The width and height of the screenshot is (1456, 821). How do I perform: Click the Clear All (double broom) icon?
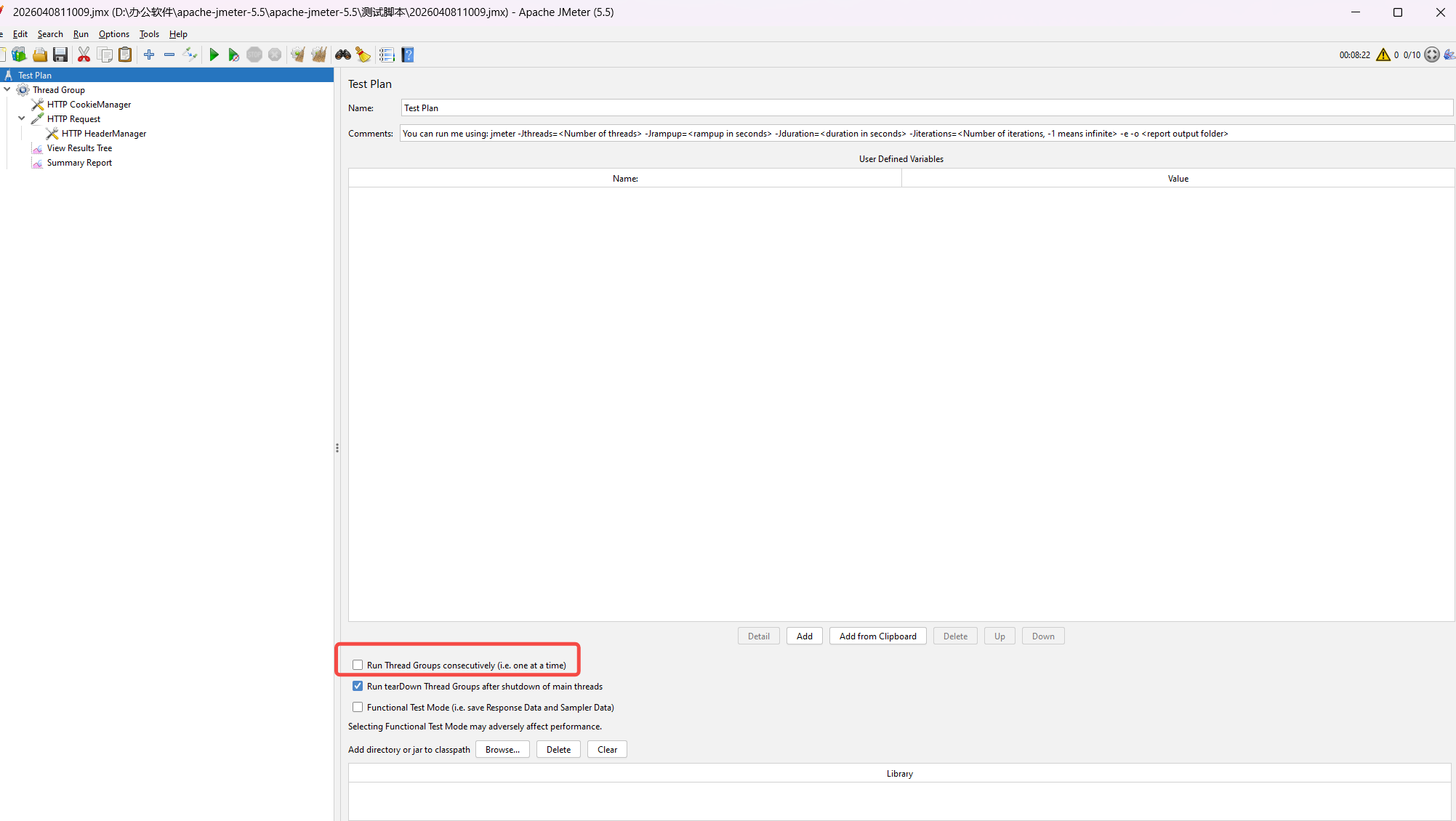[x=318, y=54]
